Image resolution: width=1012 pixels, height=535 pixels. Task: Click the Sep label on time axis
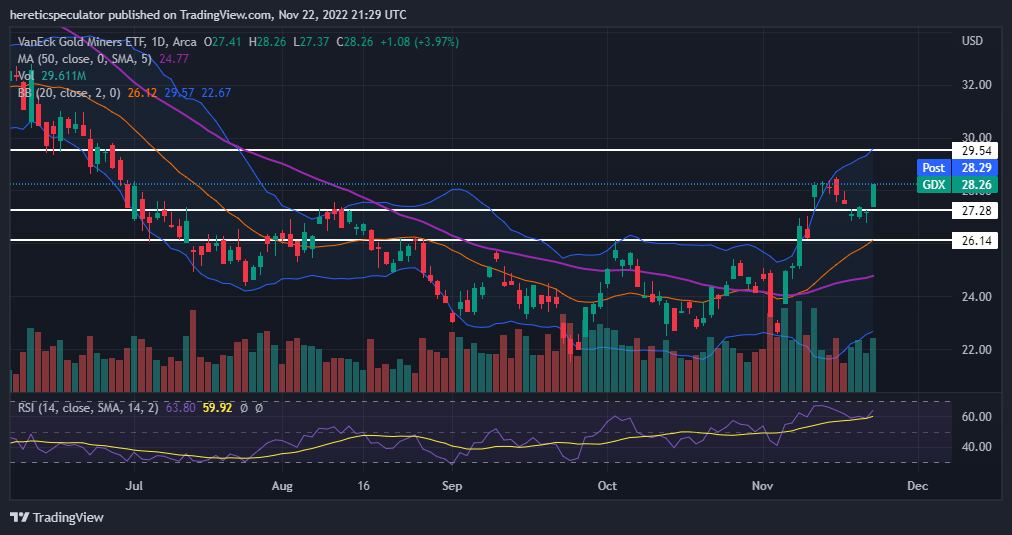coord(452,486)
